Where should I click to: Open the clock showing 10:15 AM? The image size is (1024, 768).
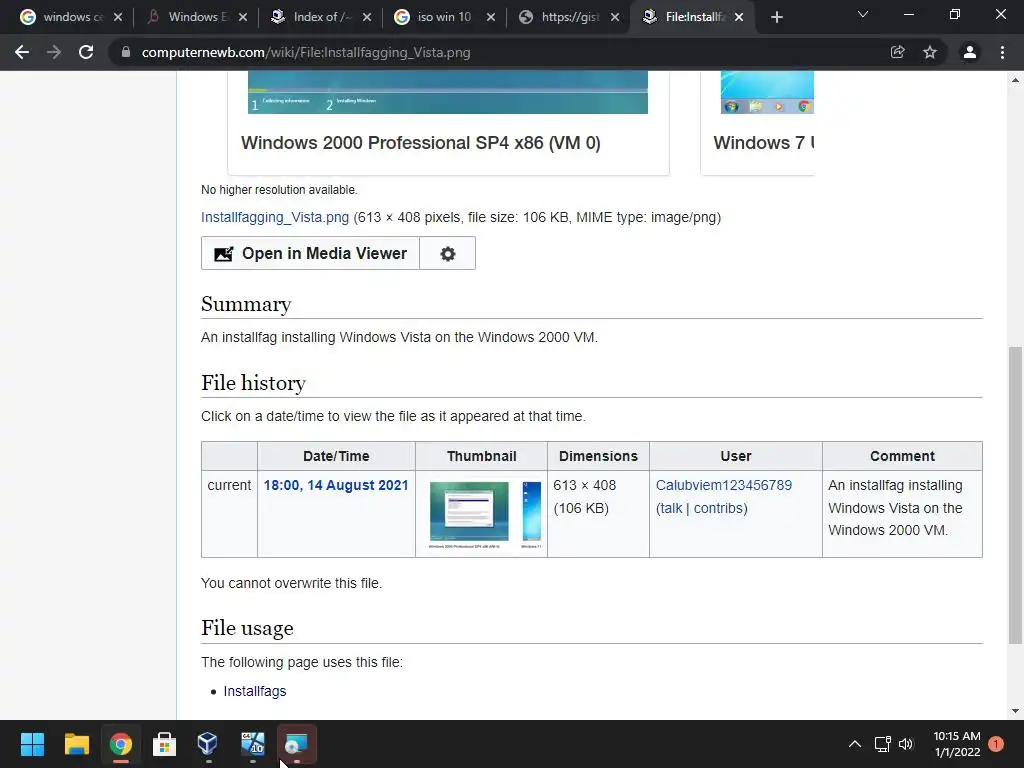tap(957, 744)
